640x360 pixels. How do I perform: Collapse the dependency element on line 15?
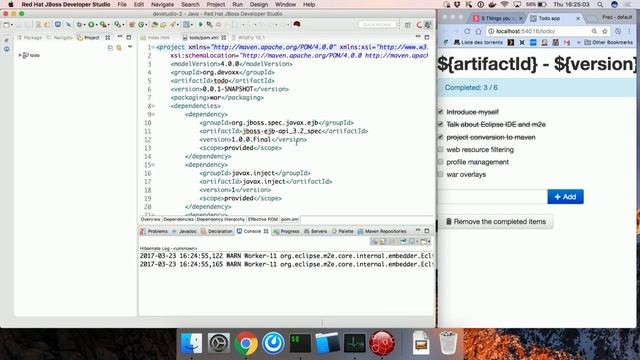tap(153, 165)
